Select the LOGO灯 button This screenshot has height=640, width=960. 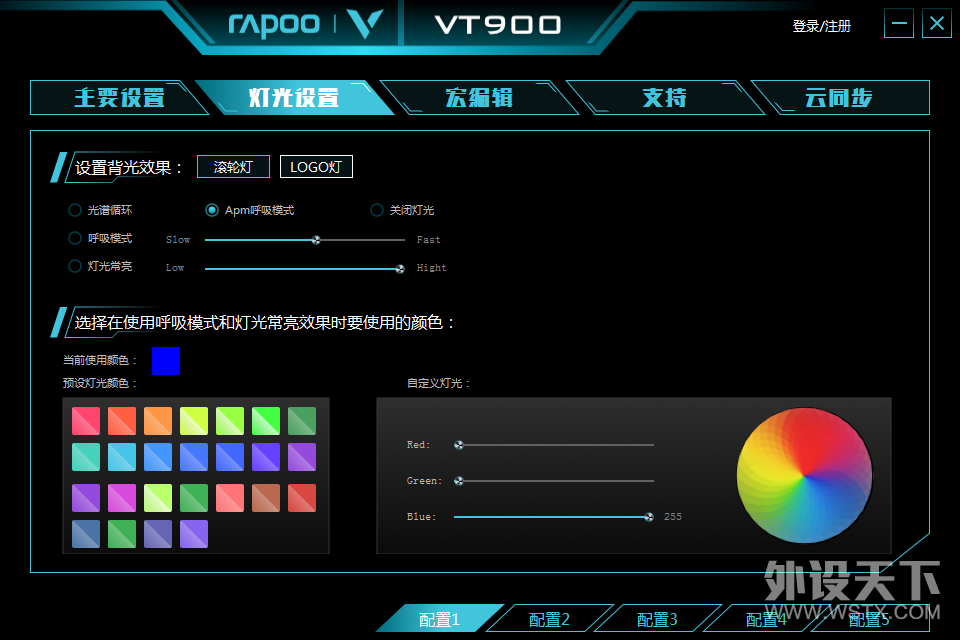(316, 167)
